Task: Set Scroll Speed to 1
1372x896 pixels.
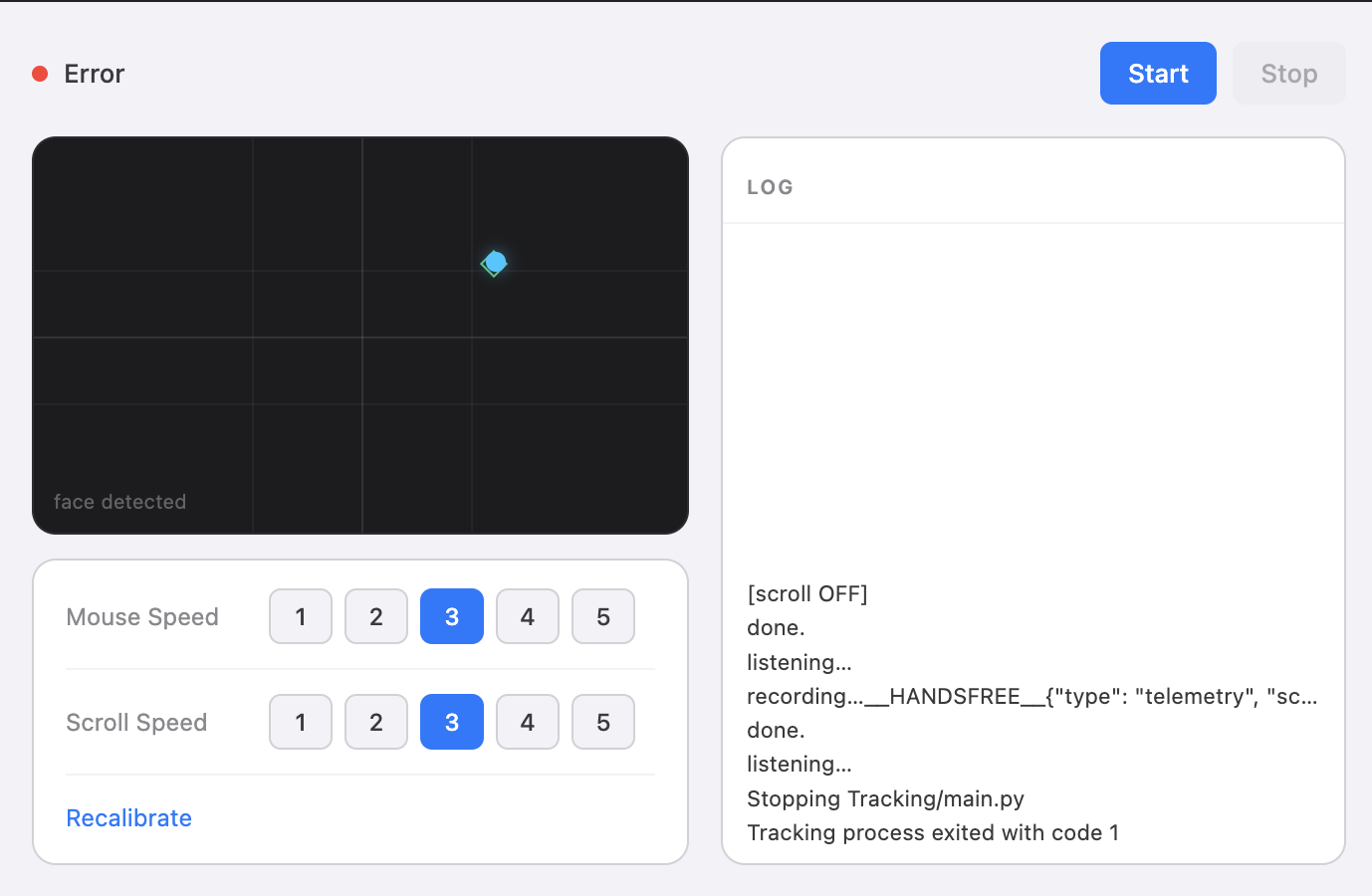Action: (301, 722)
